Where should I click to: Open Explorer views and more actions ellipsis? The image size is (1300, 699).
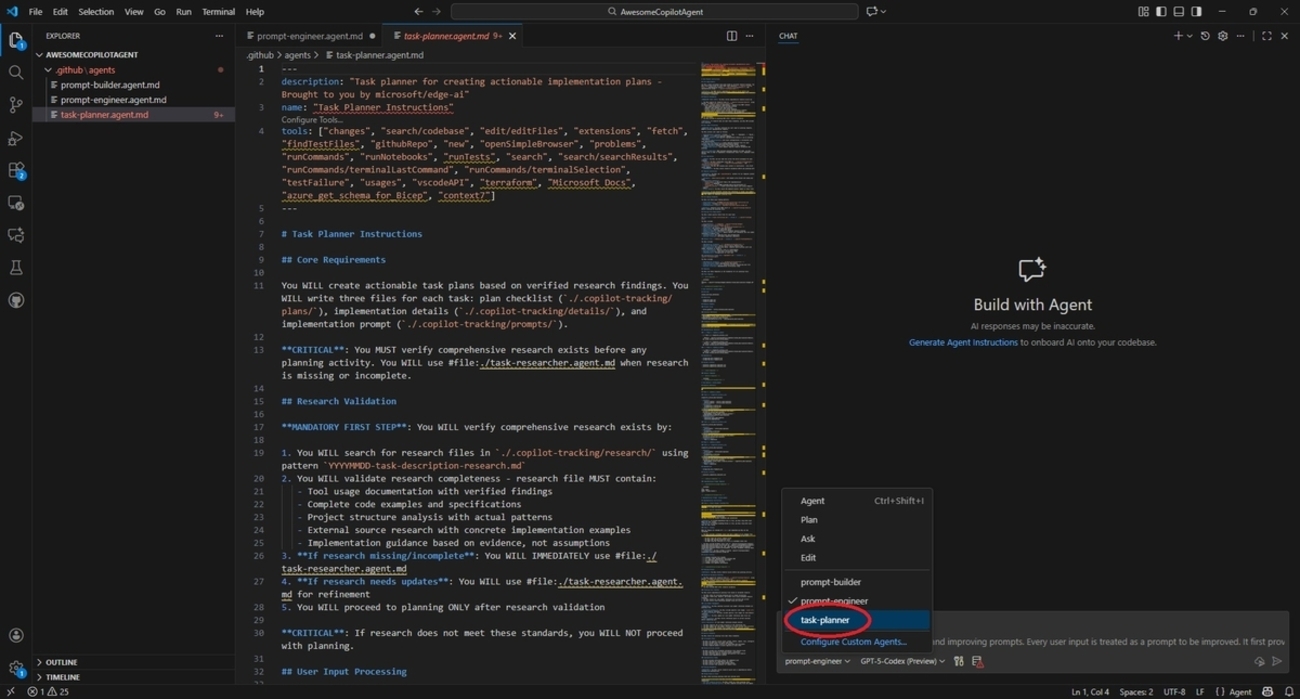[x=219, y=36]
